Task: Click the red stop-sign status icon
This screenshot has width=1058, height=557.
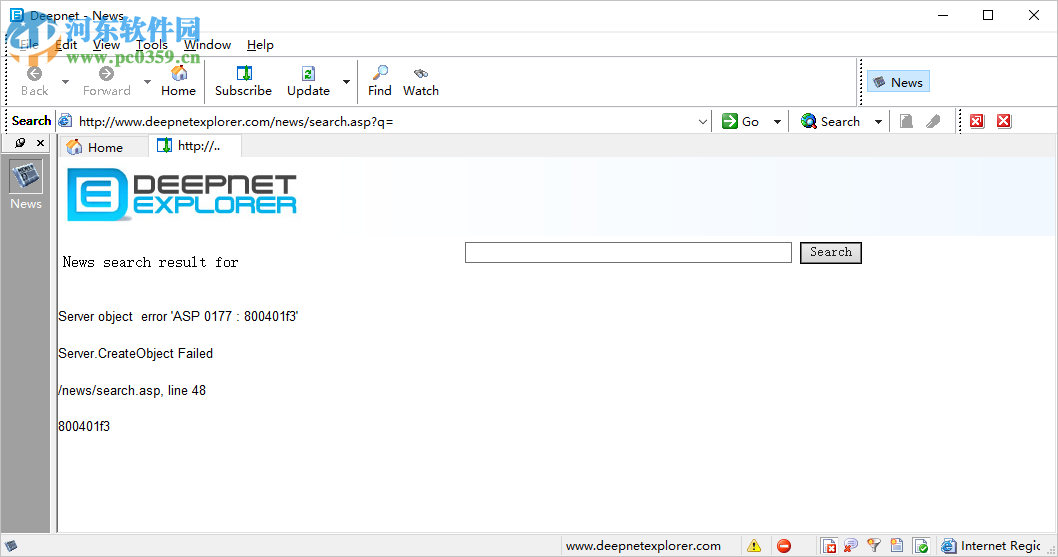Action: click(x=783, y=546)
